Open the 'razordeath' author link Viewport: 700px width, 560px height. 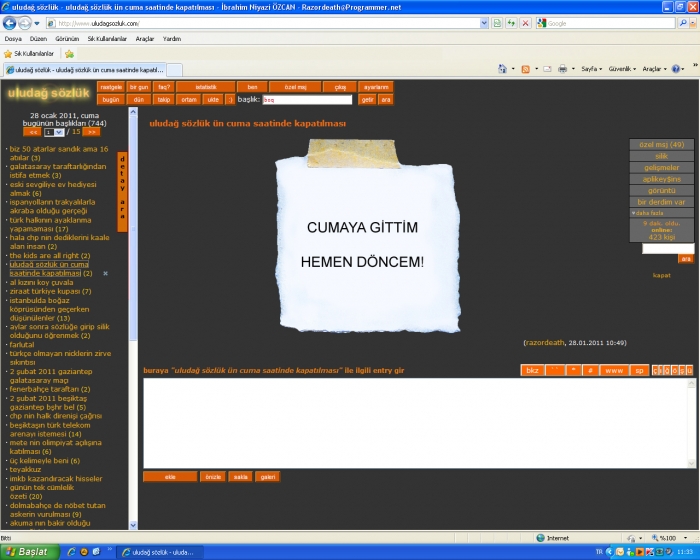pos(545,343)
